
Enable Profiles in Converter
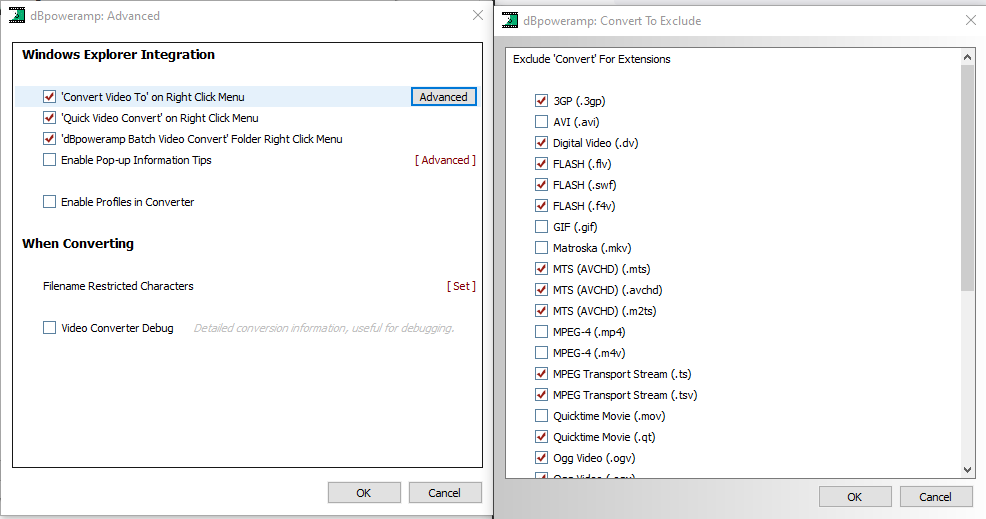coord(49,202)
